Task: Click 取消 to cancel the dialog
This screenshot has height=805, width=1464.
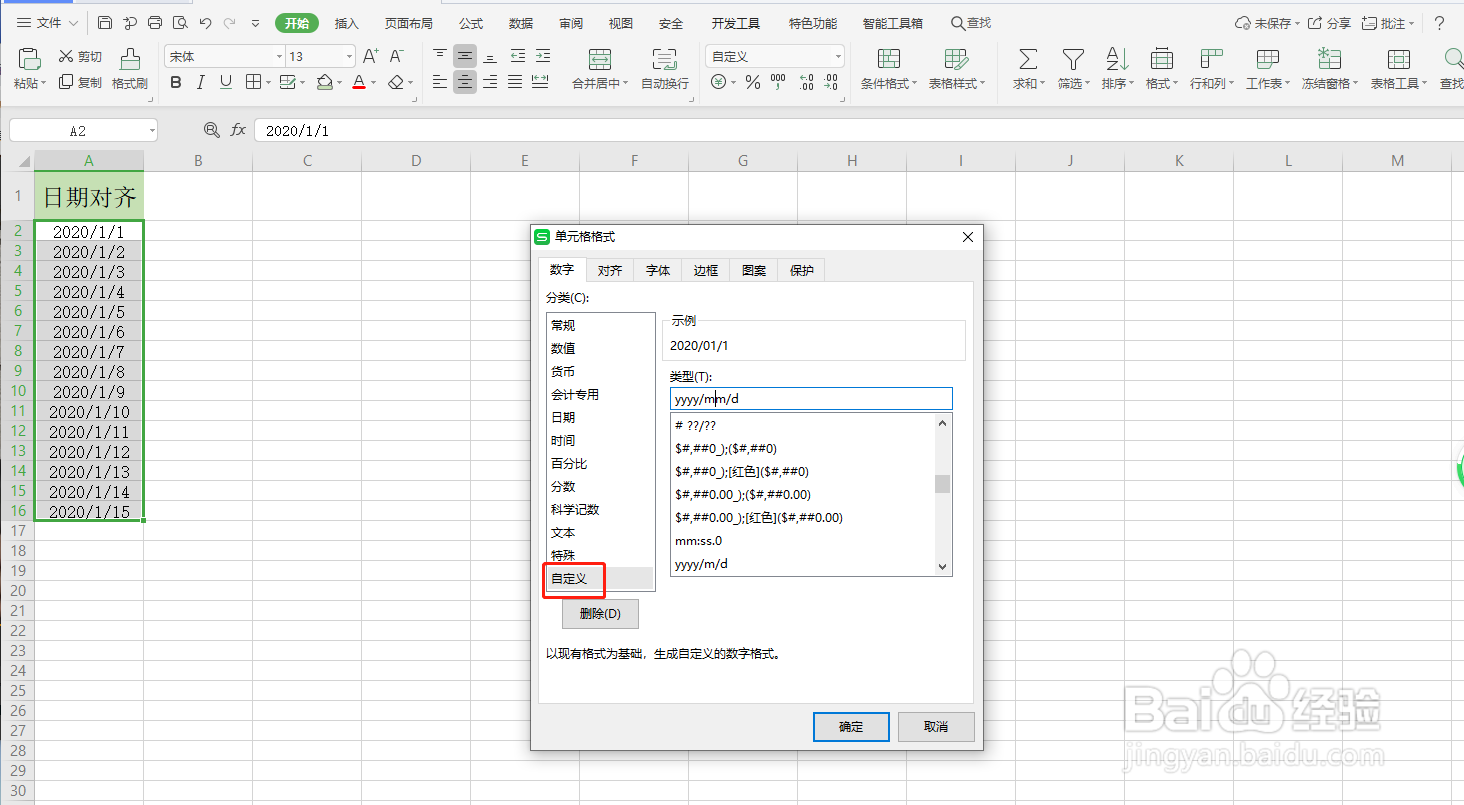Action: click(x=936, y=727)
